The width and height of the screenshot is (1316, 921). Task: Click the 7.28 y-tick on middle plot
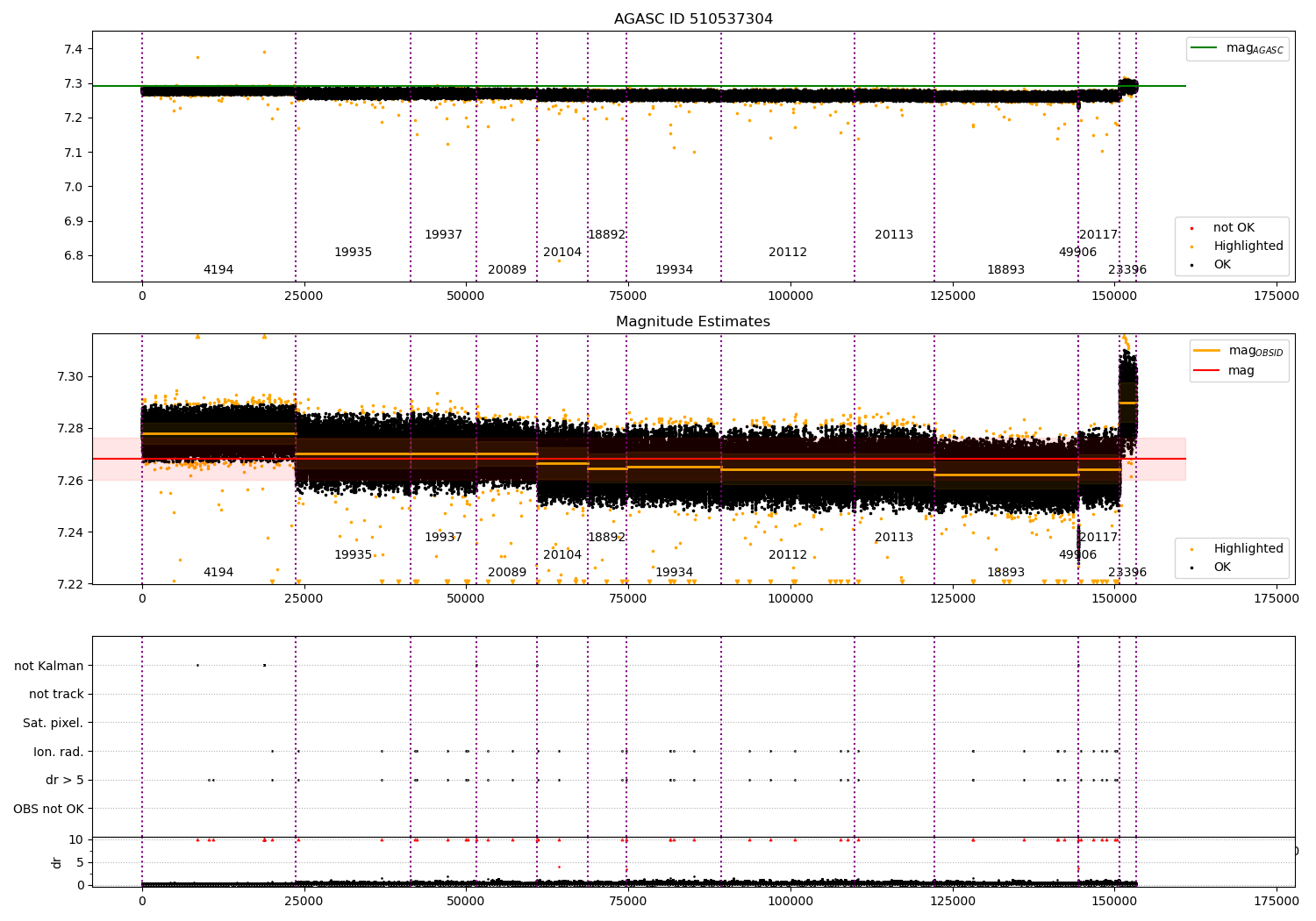[x=70, y=428]
